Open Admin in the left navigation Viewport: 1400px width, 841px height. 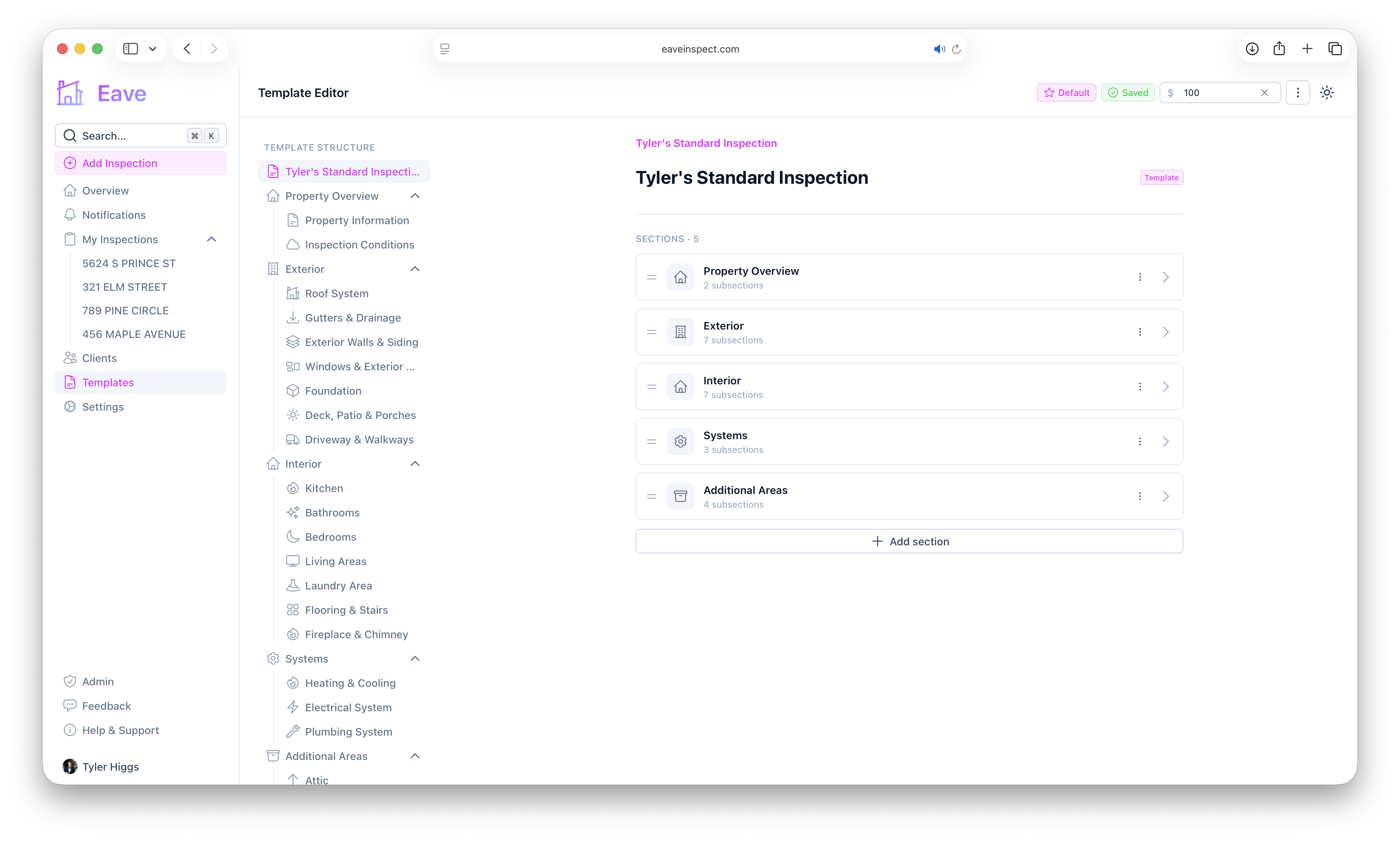click(140, 681)
